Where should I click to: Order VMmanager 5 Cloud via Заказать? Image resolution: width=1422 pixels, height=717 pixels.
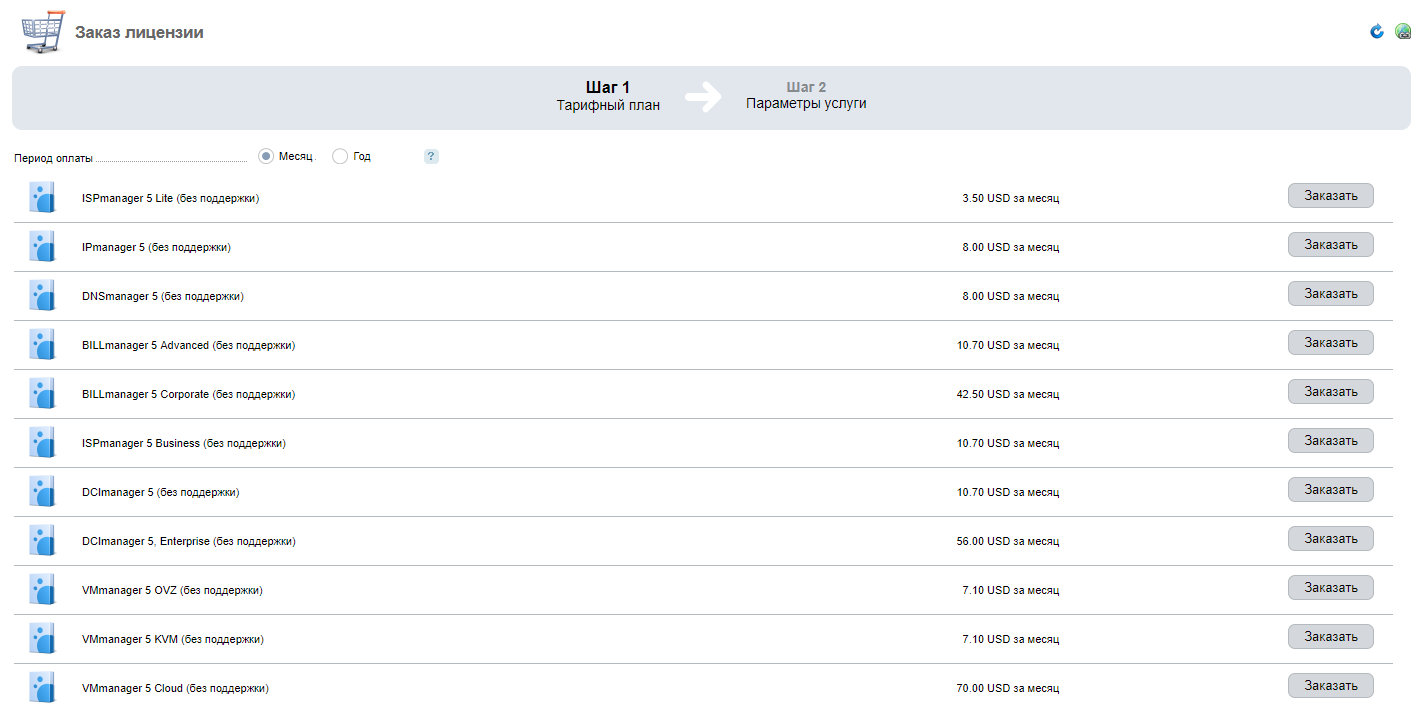1330,686
